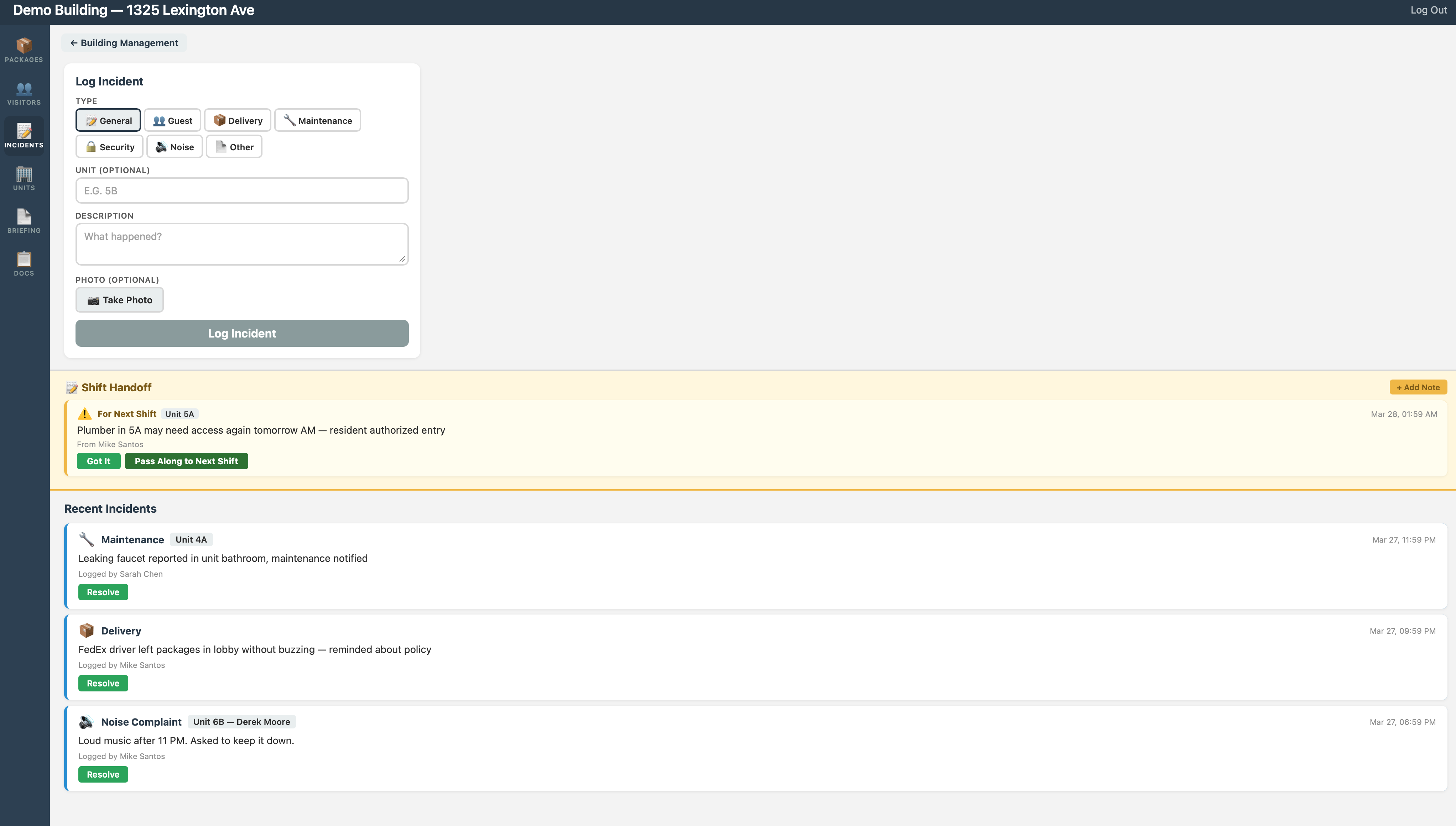The height and width of the screenshot is (826, 1456).
Task: Select the Noise incident type
Action: point(174,146)
